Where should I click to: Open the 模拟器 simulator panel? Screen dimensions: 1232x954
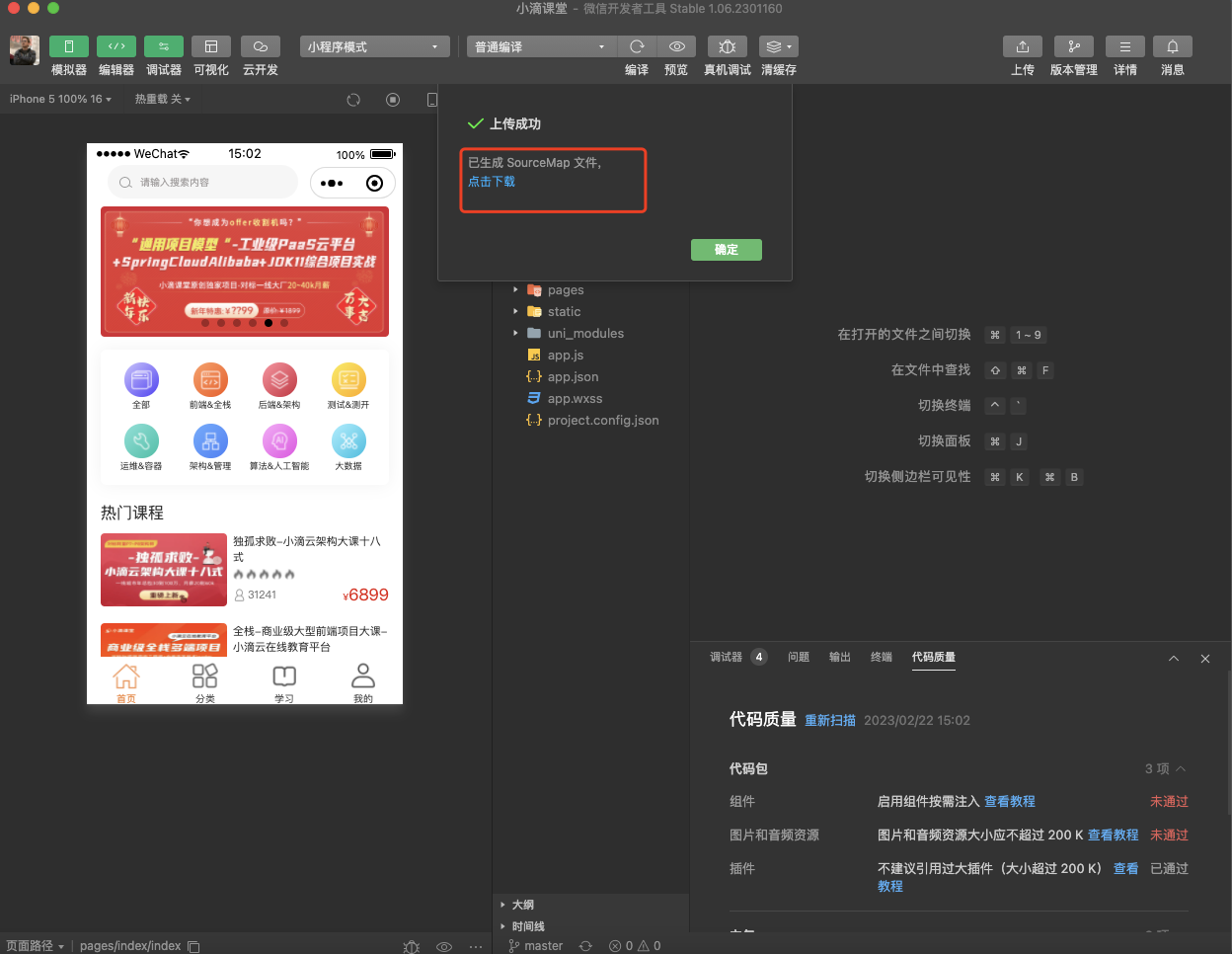68,54
